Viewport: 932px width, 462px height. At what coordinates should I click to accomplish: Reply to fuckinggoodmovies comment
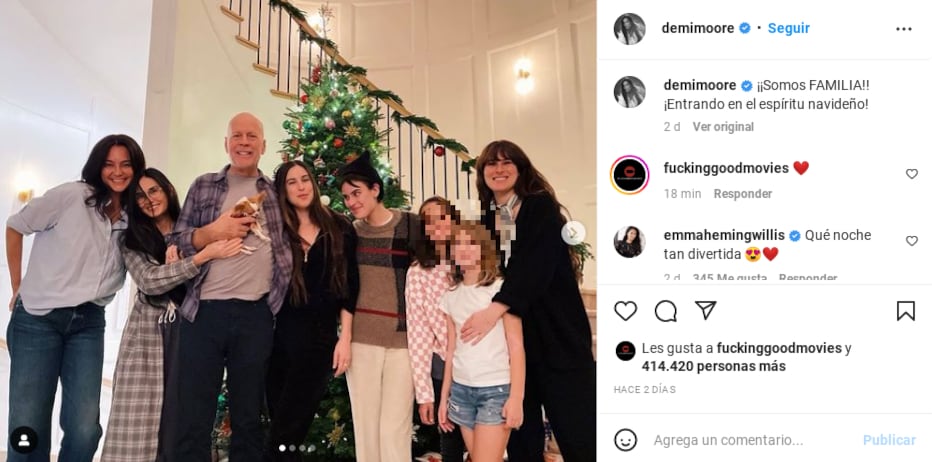[742, 194]
